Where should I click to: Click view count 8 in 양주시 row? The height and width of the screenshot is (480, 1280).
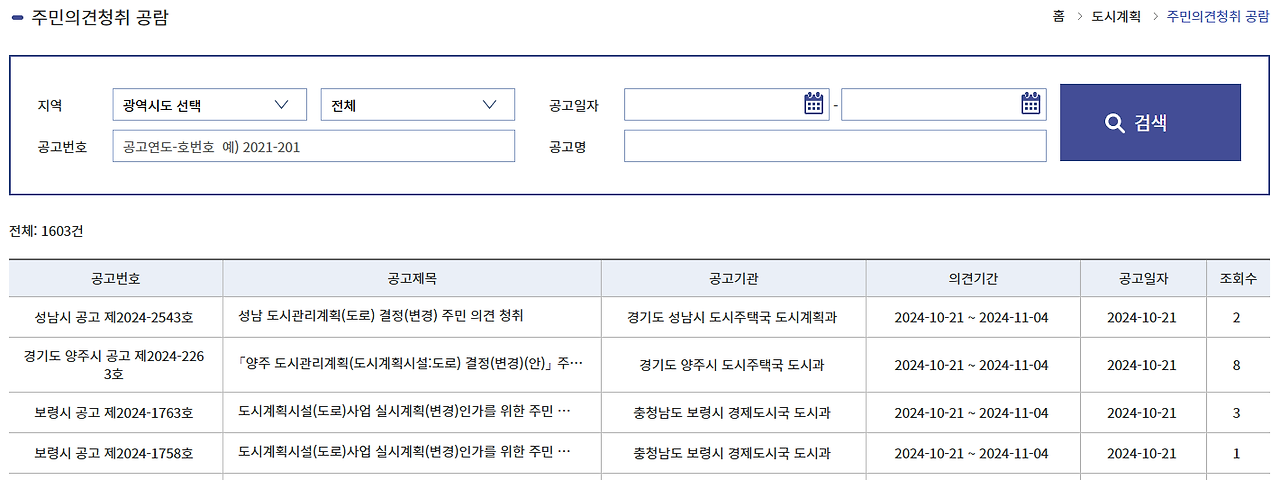[x=1237, y=365]
